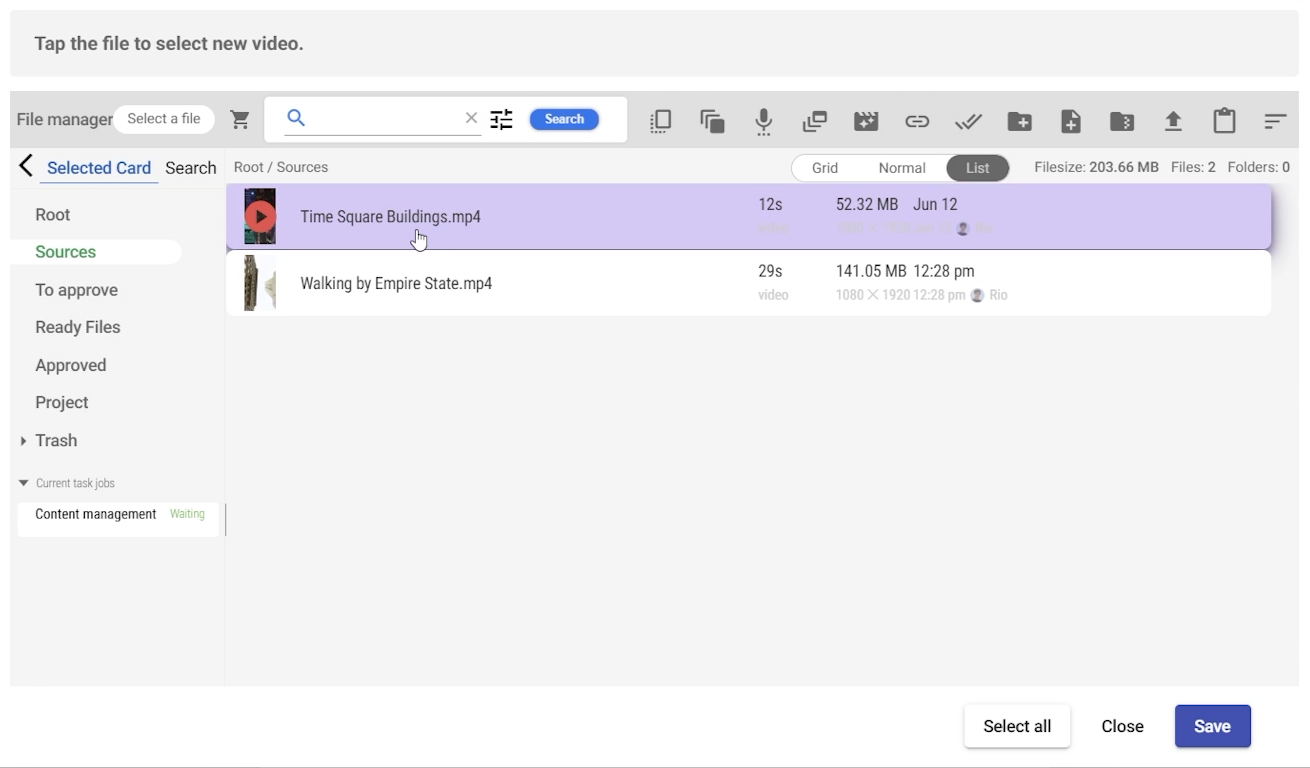Screen dimensions: 1310x768
Task: Collapse the Current task jobs section
Action: pos(24,483)
